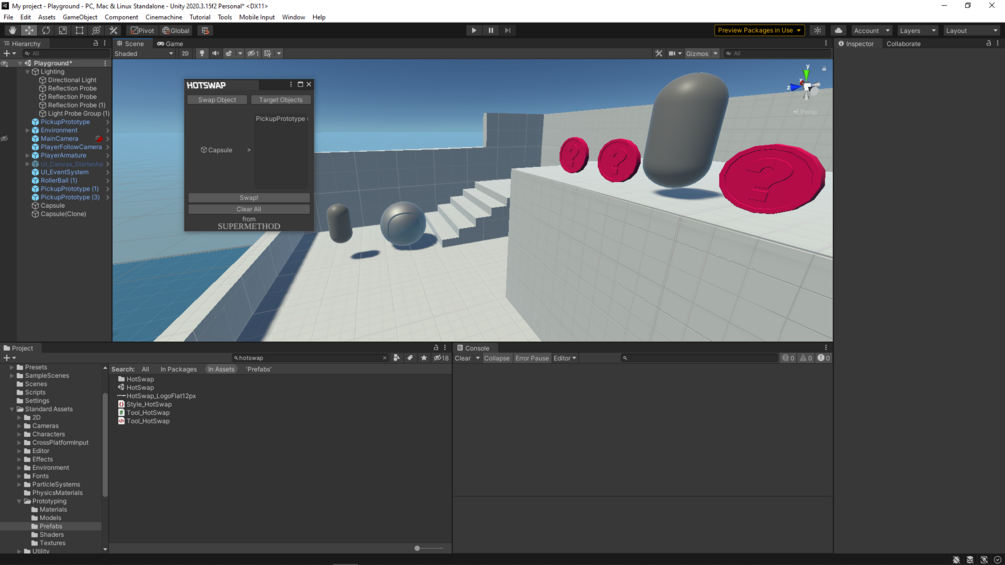1005x565 pixels.
Task: Toggle console error messages filter
Action: tap(824, 358)
